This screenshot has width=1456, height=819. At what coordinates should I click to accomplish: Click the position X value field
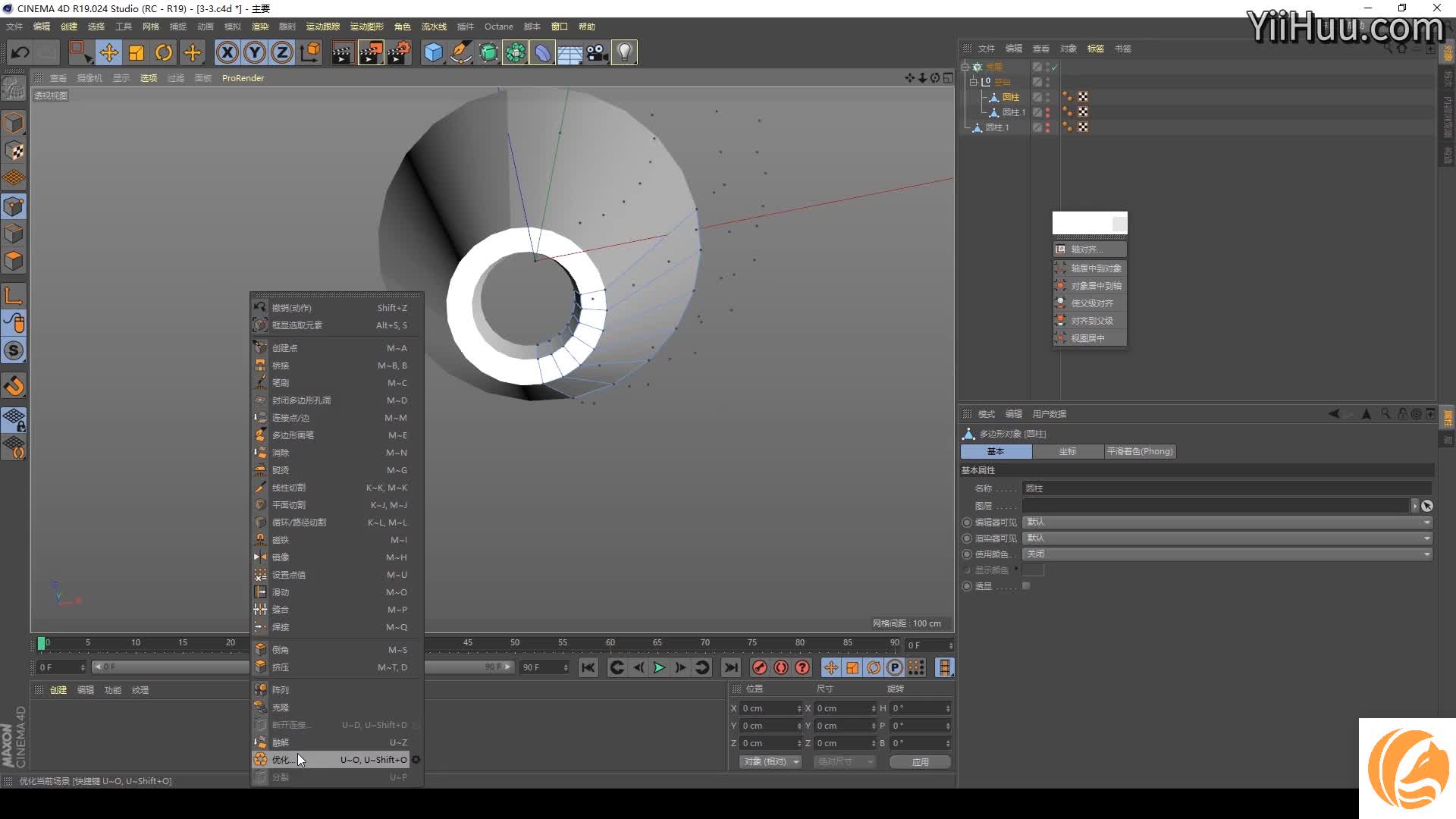tap(771, 708)
